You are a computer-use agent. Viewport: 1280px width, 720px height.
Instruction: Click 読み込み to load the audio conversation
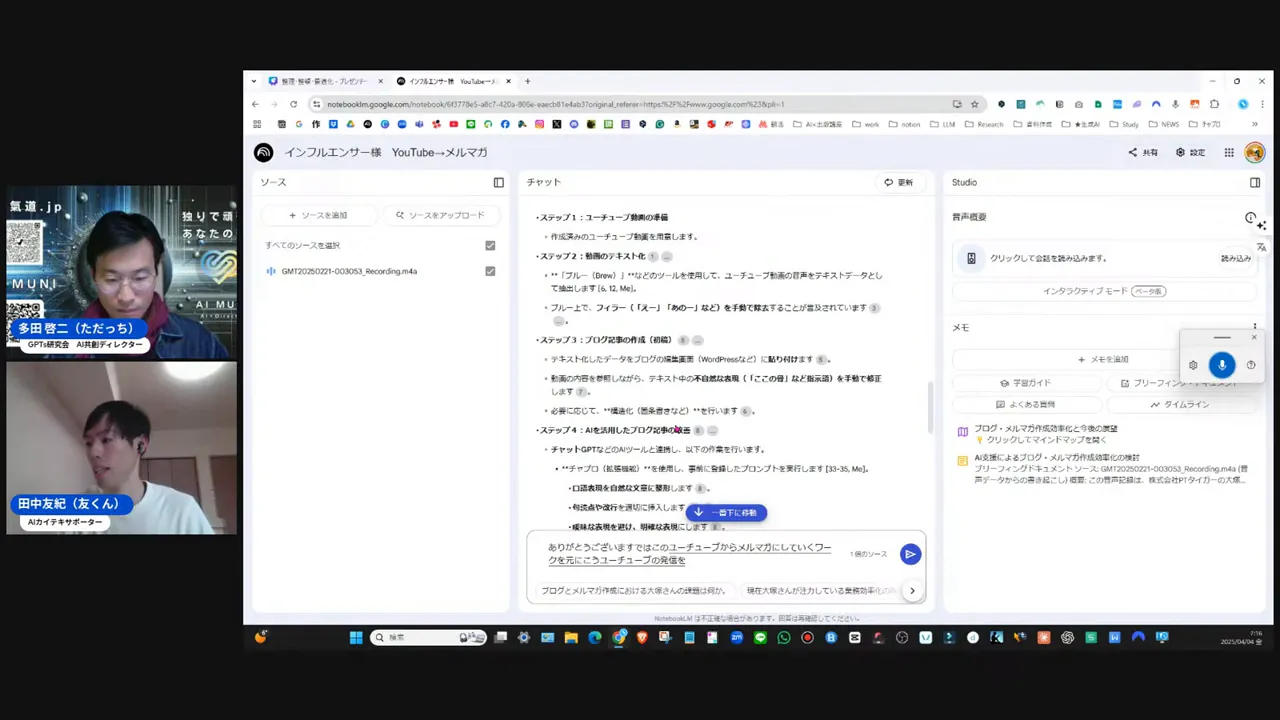coord(1236,258)
